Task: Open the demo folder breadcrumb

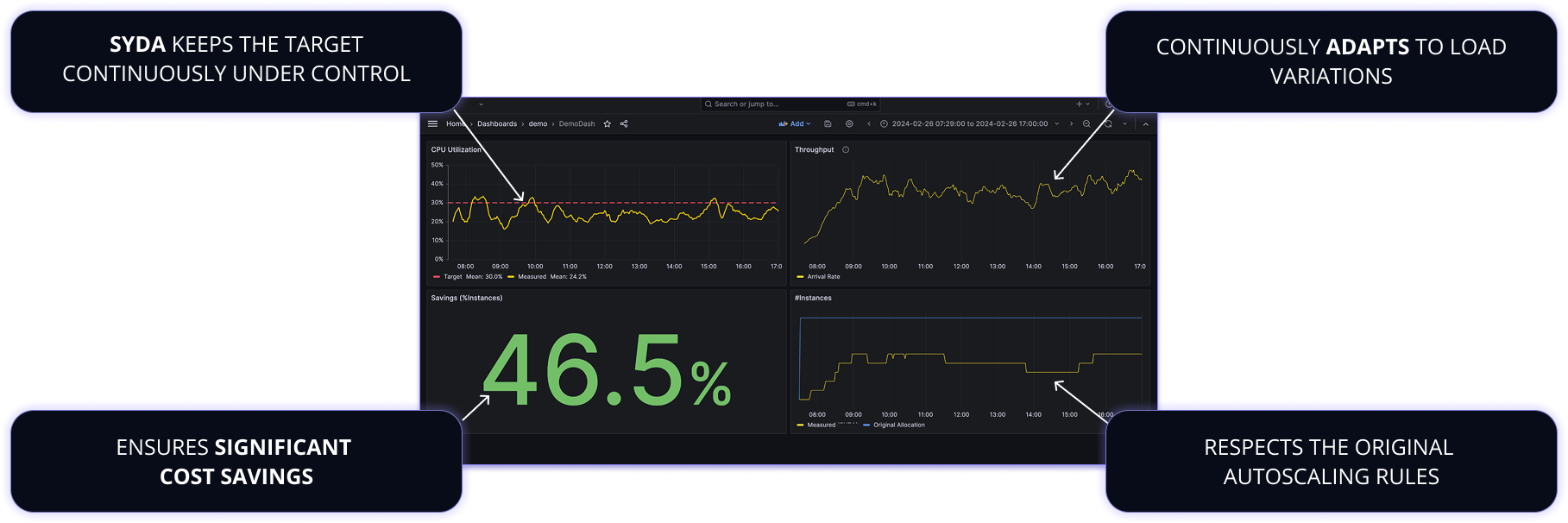Action: point(538,124)
